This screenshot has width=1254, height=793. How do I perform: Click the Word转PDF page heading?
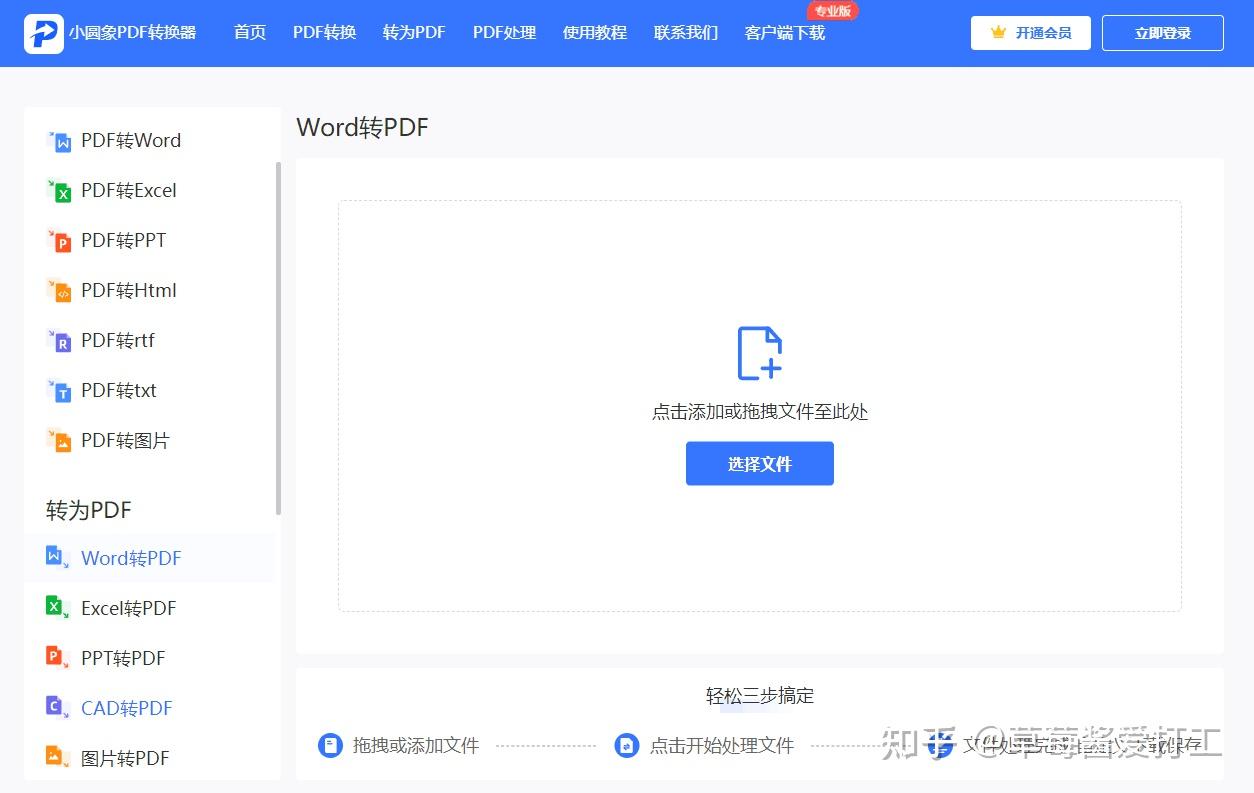click(363, 127)
